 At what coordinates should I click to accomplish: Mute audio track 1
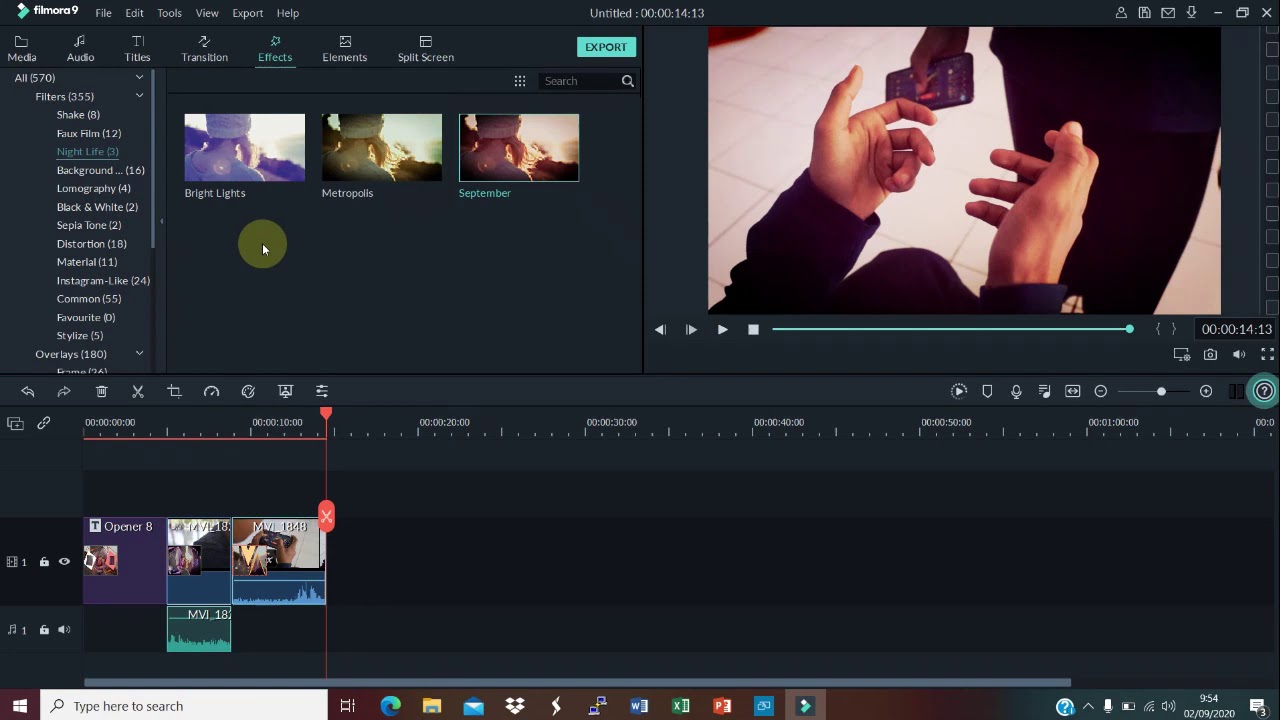64,630
